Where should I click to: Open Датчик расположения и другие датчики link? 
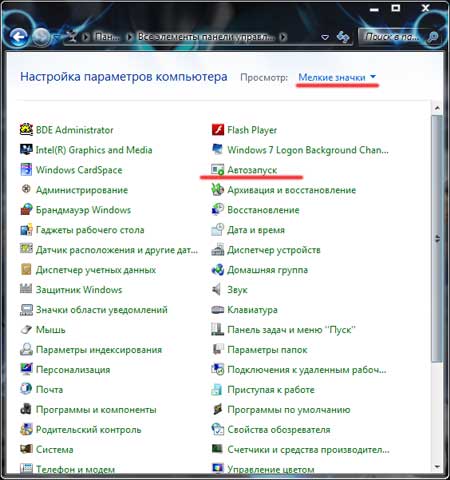117,250
